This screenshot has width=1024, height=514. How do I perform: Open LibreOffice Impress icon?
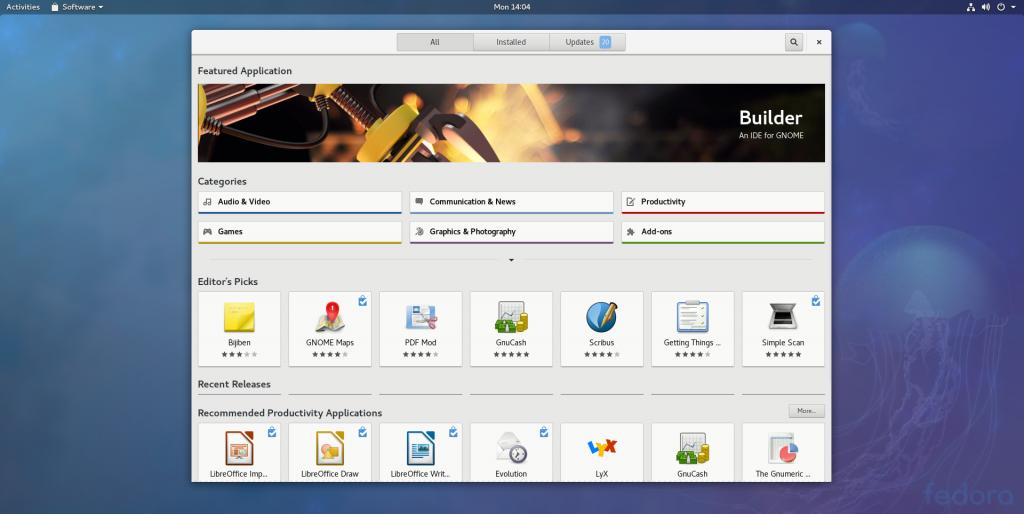tap(239, 448)
